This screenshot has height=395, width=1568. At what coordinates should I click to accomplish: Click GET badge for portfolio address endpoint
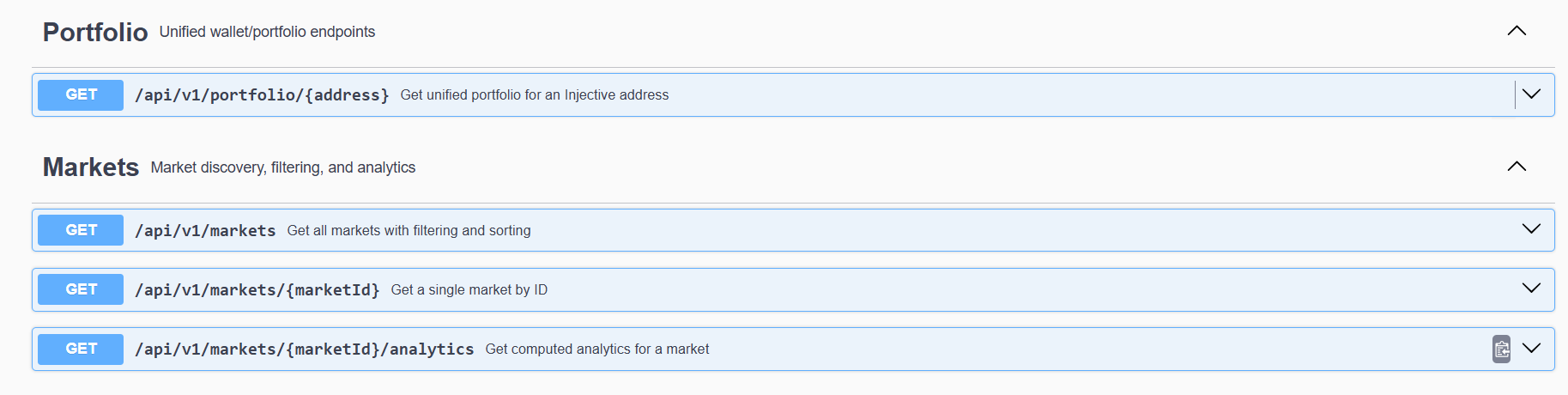[81, 94]
